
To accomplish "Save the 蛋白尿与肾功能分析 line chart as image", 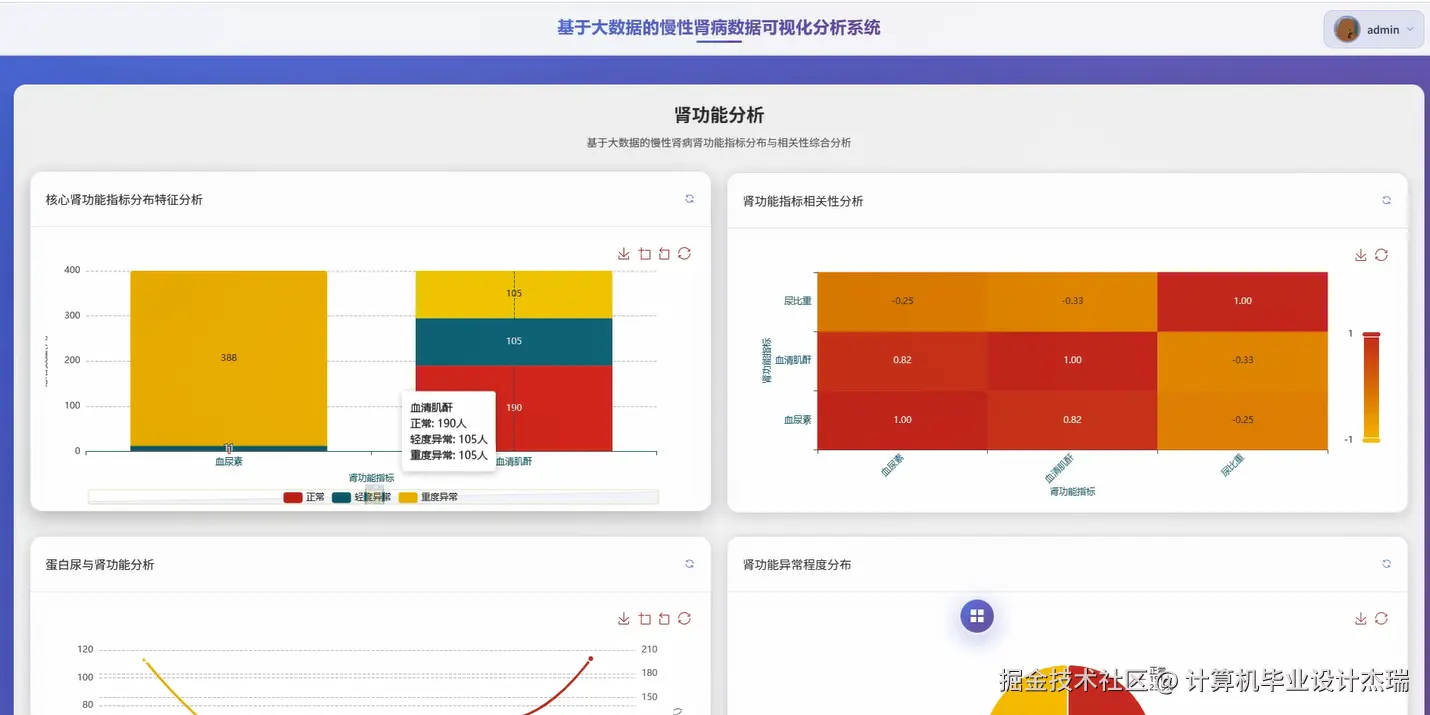I will pyautogui.click(x=624, y=618).
